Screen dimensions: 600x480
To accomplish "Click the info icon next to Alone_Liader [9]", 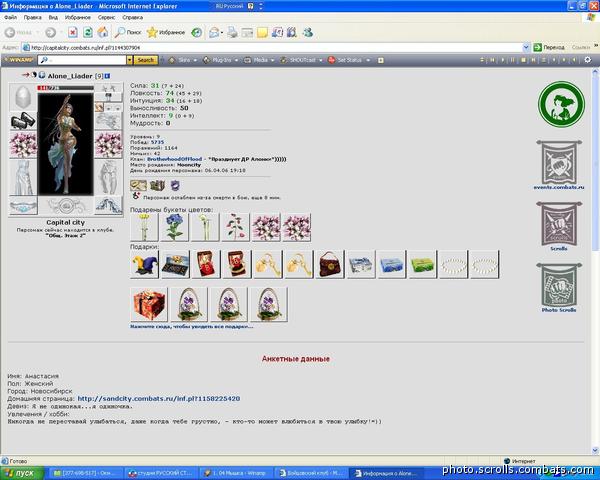I will (108, 76).
